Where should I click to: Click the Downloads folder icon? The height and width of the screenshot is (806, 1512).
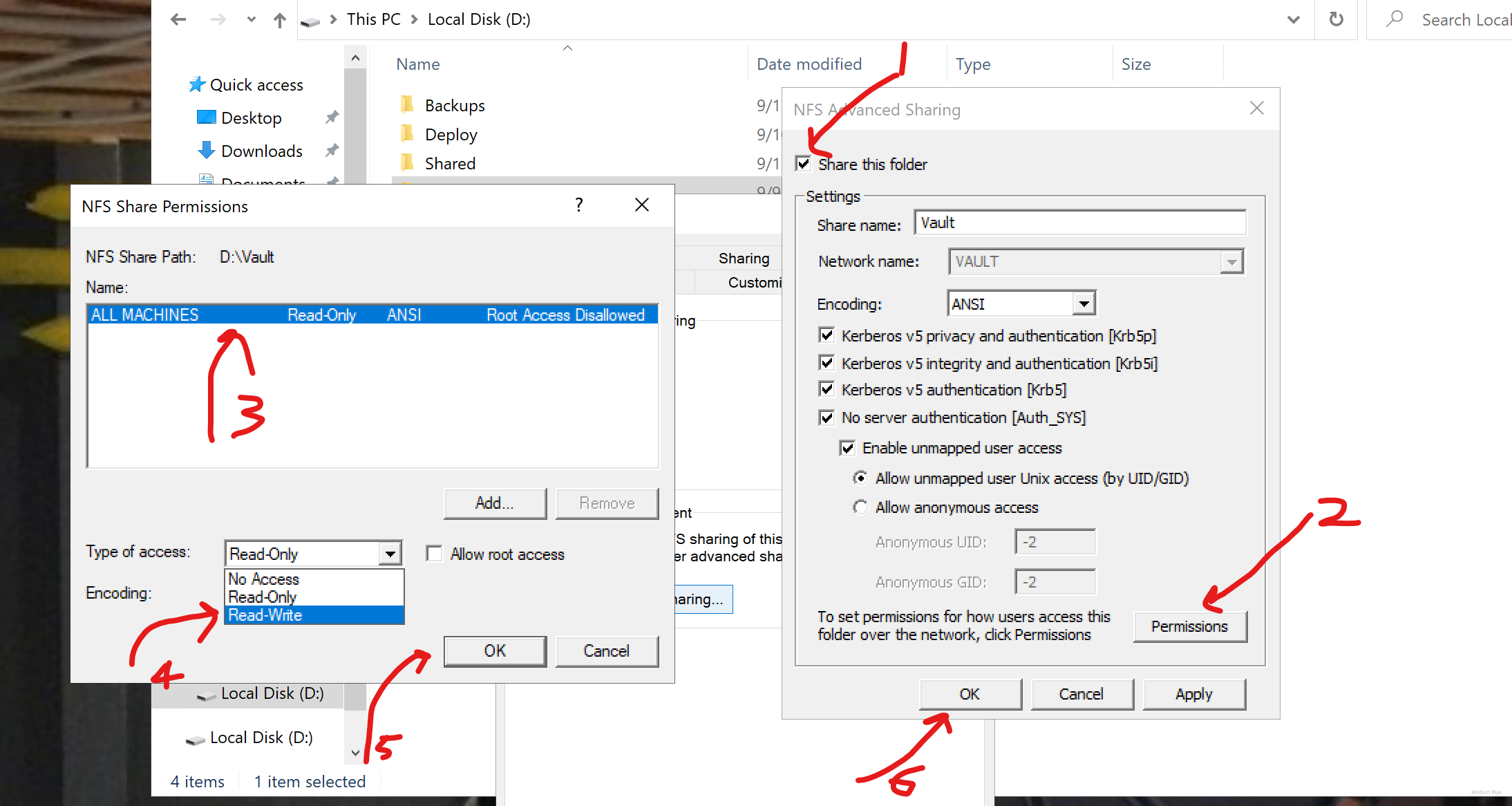(199, 150)
